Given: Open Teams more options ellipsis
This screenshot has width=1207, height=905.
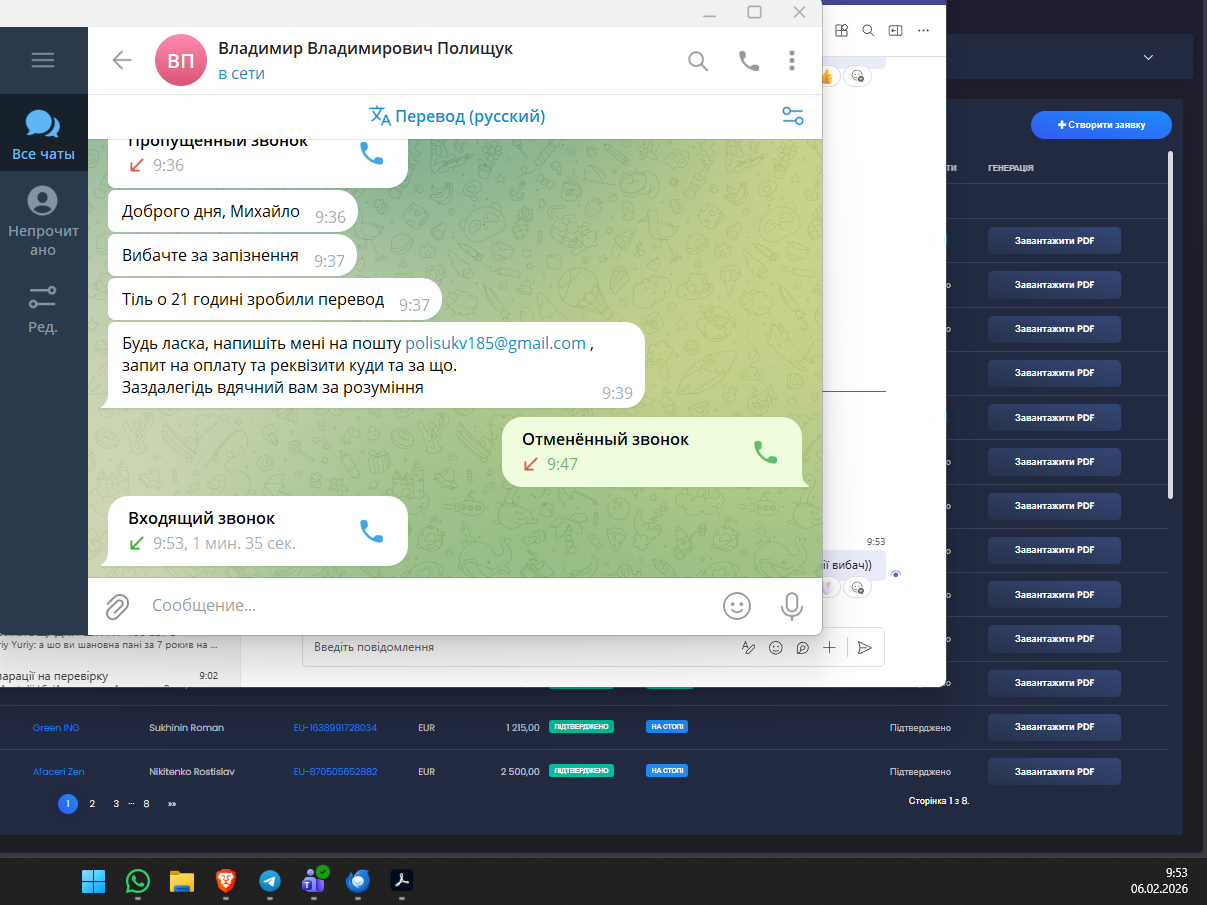Looking at the screenshot, I should pyautogui.click(x=923, y=30).
